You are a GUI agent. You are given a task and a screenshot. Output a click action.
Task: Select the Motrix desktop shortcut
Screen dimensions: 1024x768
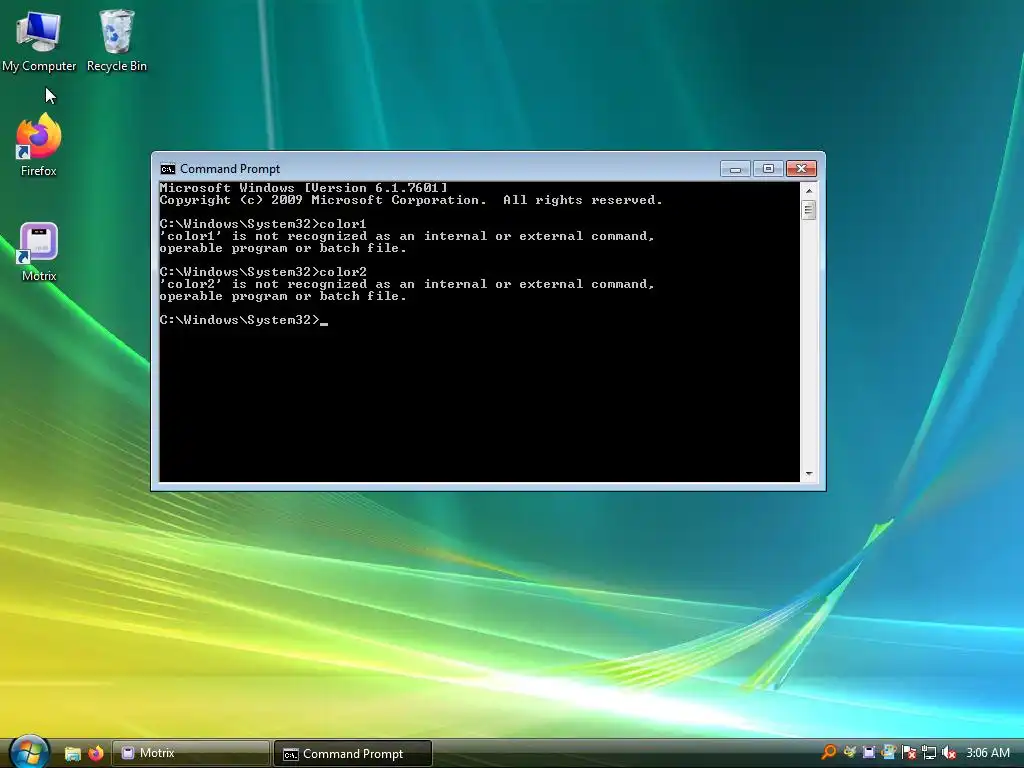tap(39, 251)
